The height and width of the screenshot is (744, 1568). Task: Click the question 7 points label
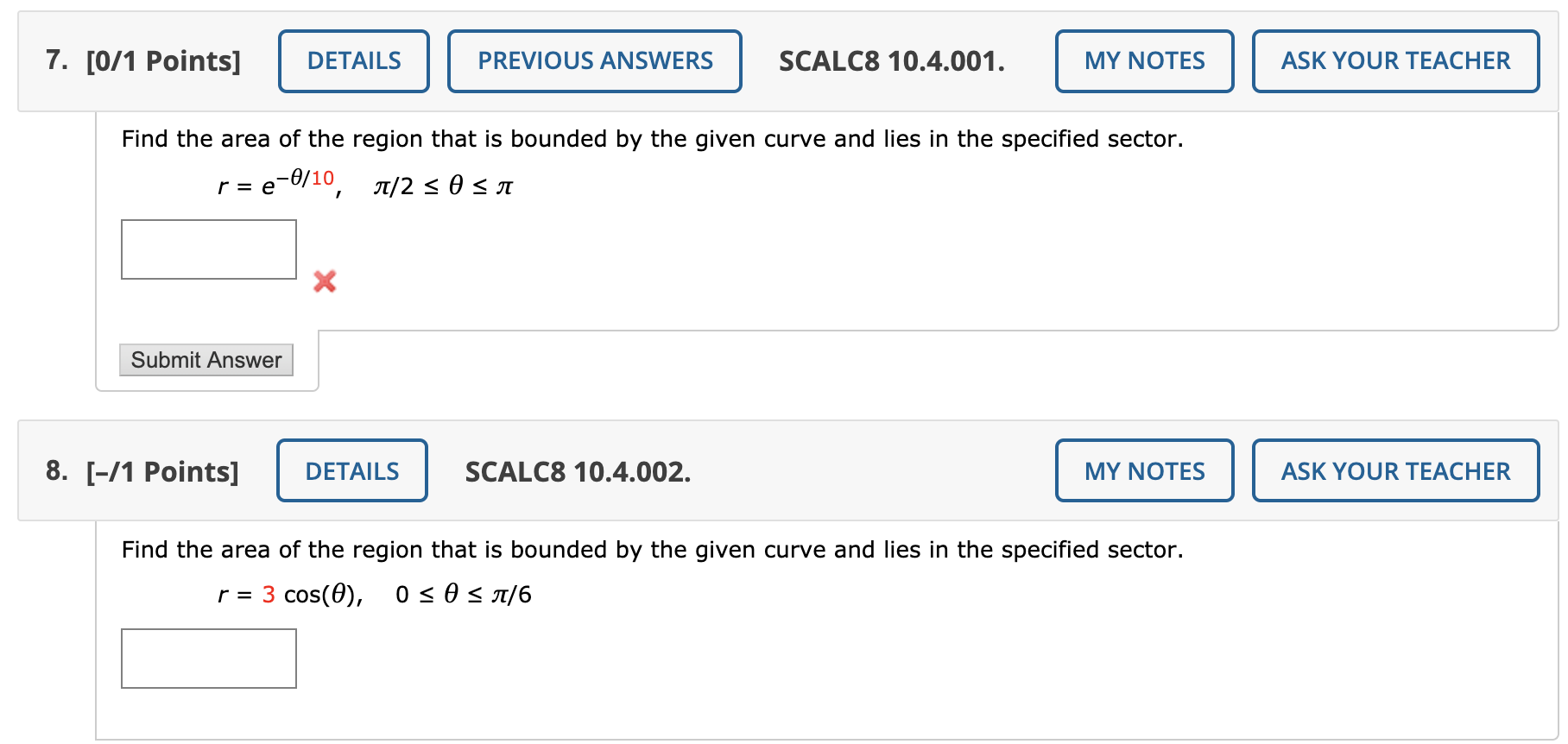161,60
